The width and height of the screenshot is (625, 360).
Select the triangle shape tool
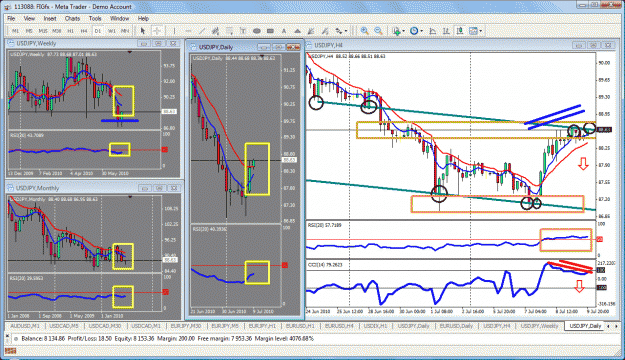click(x=297, y=31)
